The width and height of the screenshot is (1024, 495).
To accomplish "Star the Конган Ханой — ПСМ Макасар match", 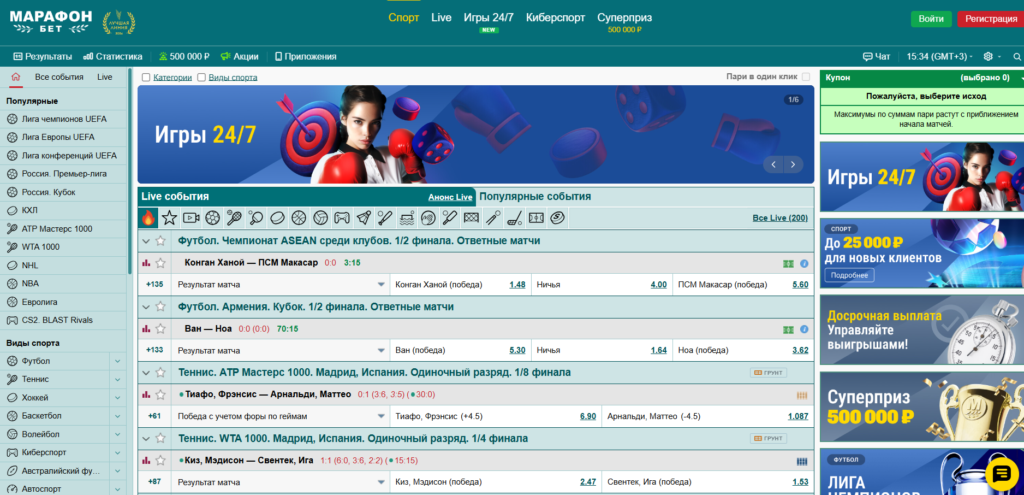I will pos(161,263).
